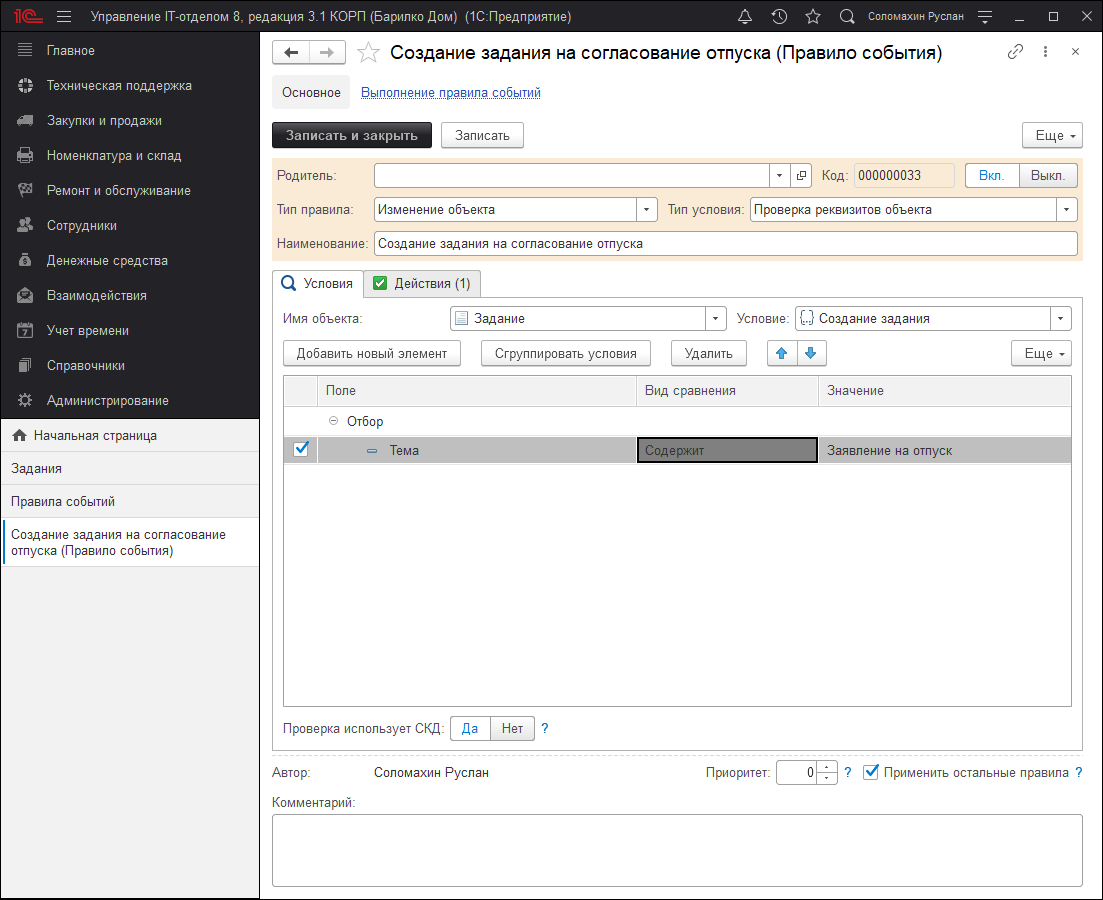Open favorites star in title bar

click(x=812, y=17)
